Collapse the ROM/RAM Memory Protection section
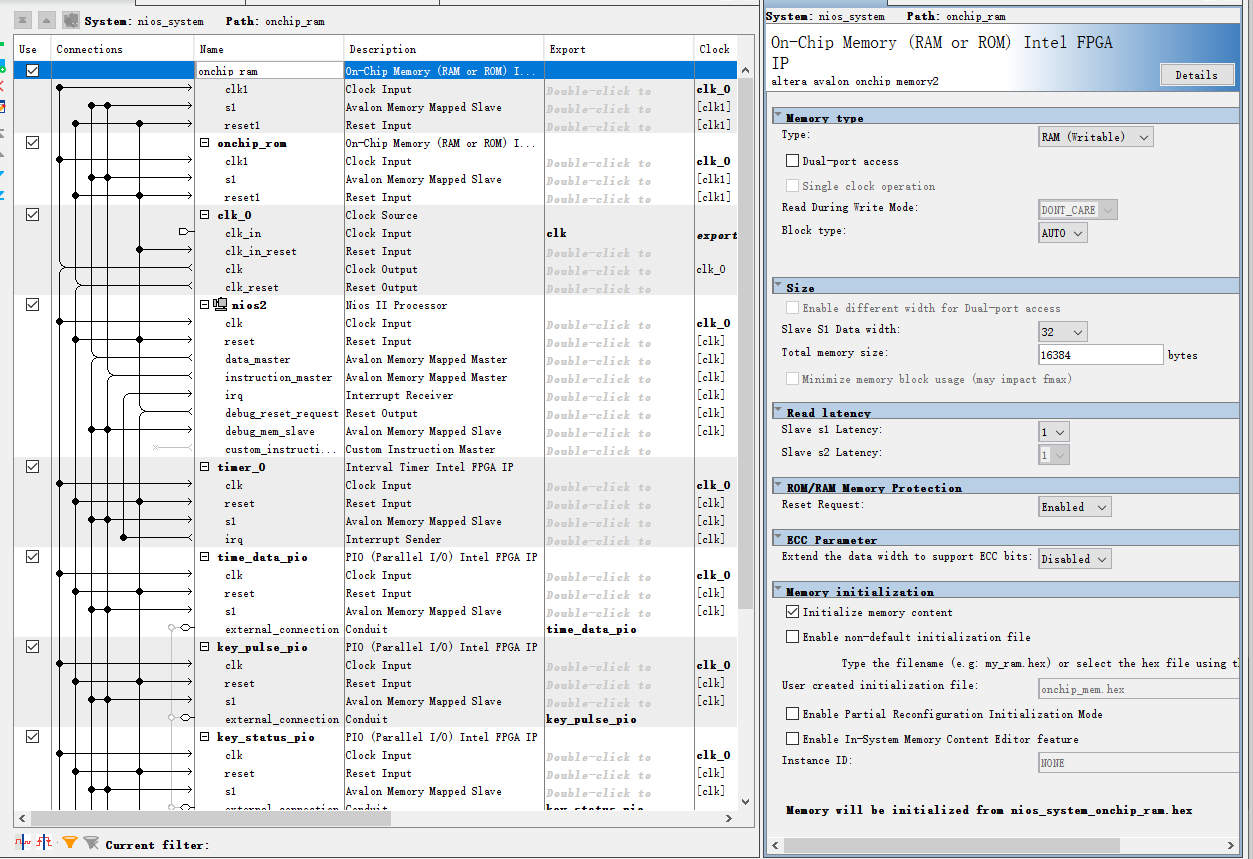This screenshot has height=859, width=1253. tap(778, 487)
